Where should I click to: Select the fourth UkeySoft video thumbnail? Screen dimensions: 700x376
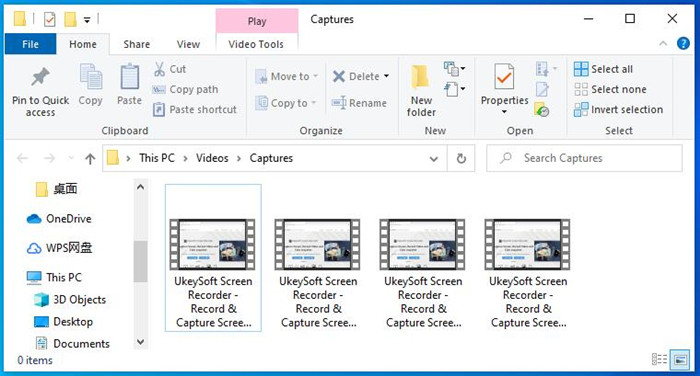coord(527,244)
